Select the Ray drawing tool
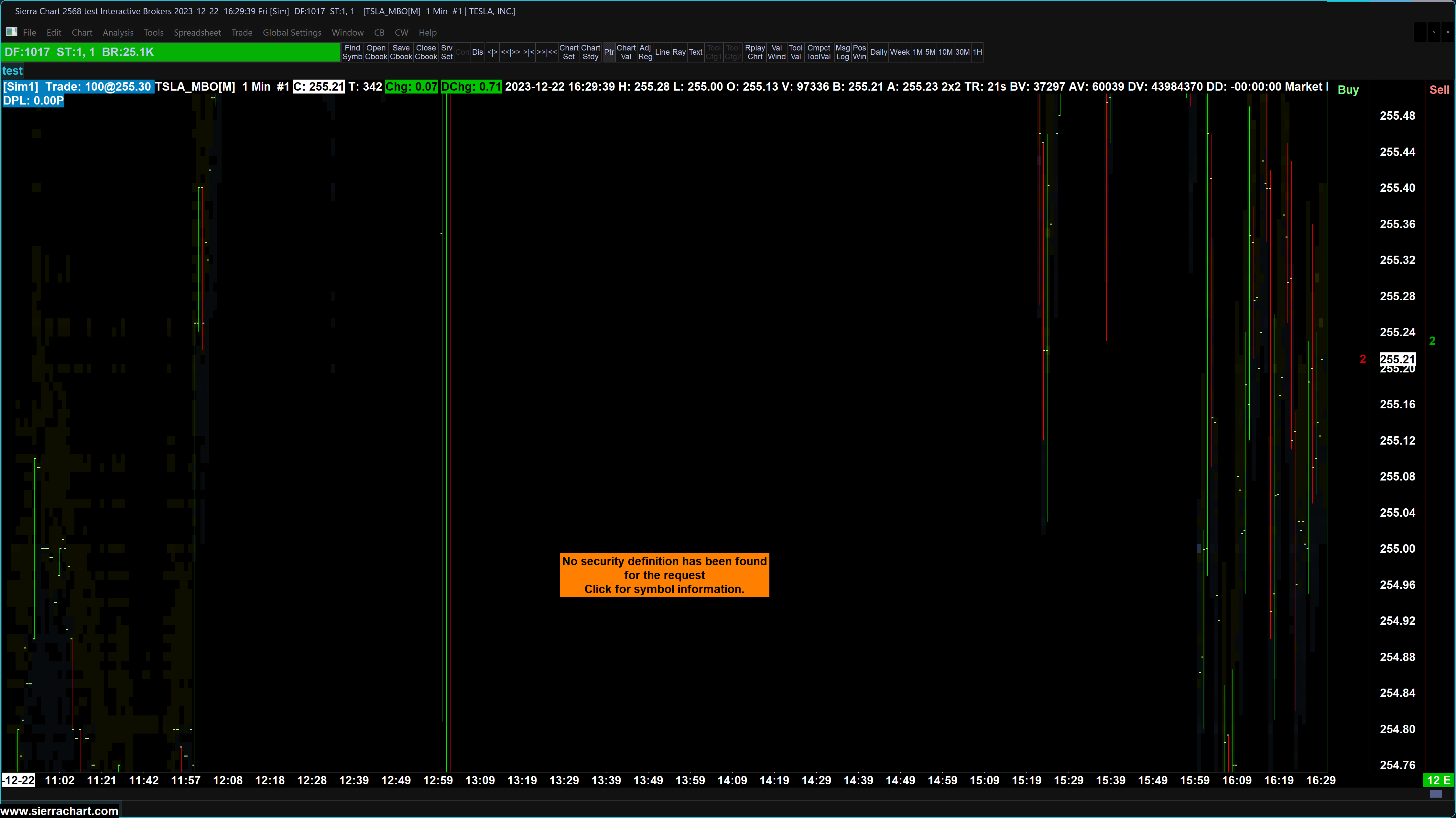1456x818 pixels. tap(679, 52)
